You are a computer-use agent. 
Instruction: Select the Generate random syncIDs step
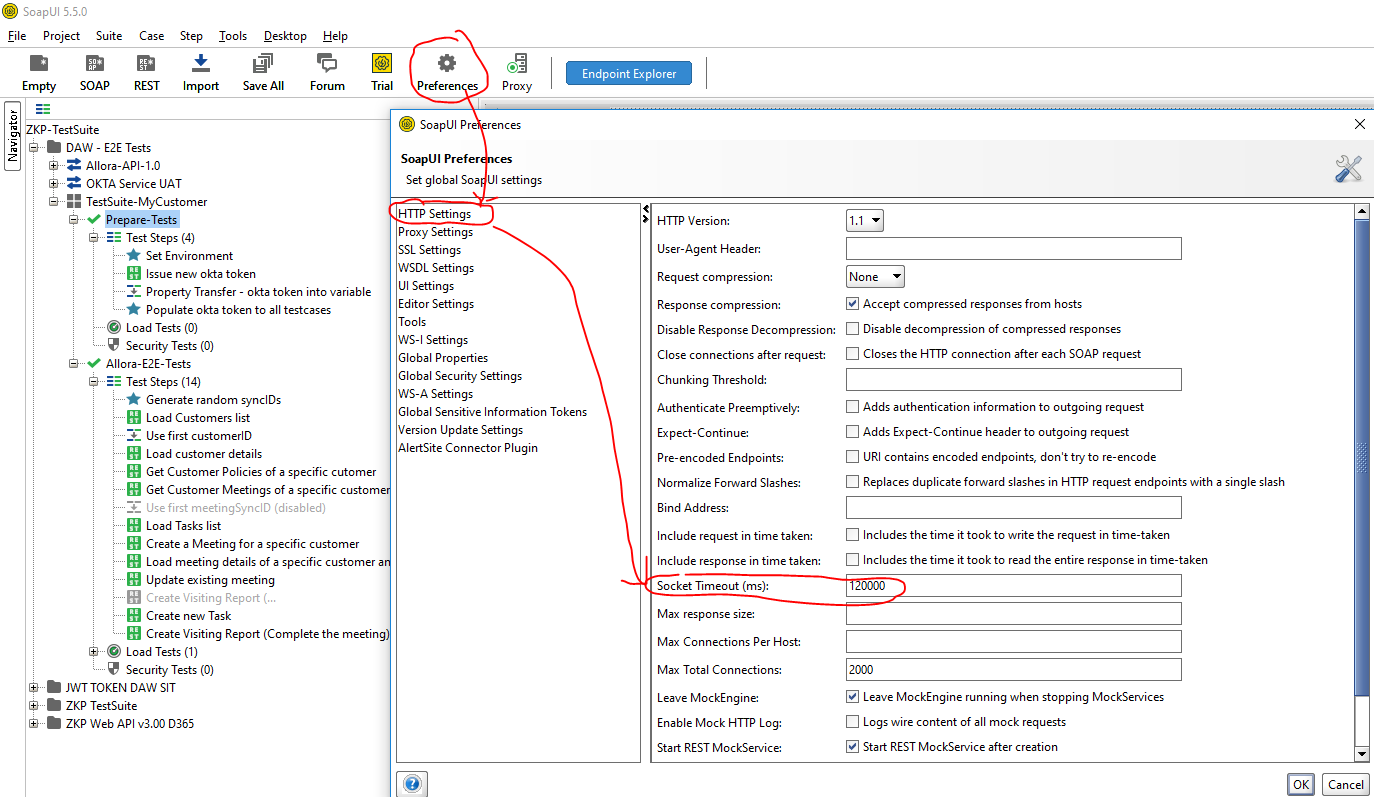pos(213,400)
